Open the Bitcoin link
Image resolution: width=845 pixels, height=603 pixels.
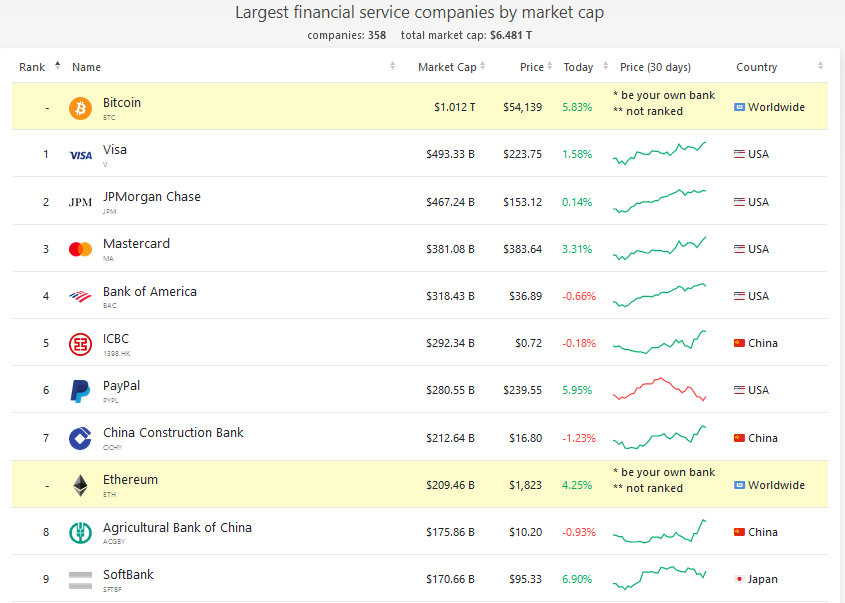coord(122,102)
